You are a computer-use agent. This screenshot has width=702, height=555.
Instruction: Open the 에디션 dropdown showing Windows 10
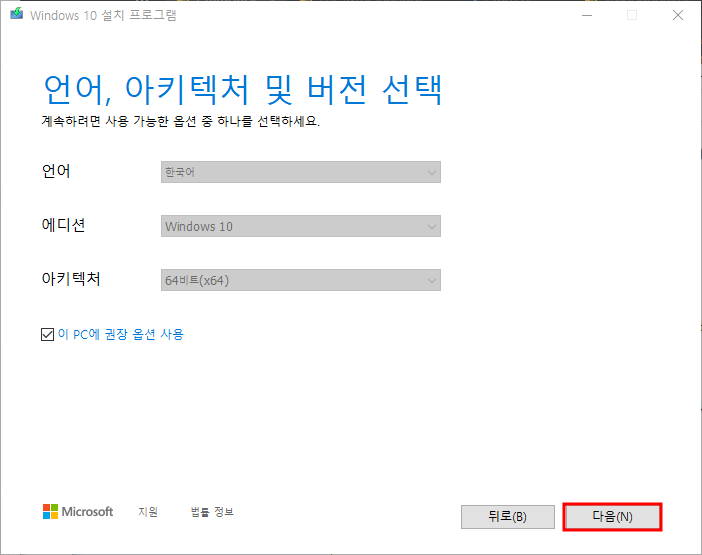(x=301, y=226)
